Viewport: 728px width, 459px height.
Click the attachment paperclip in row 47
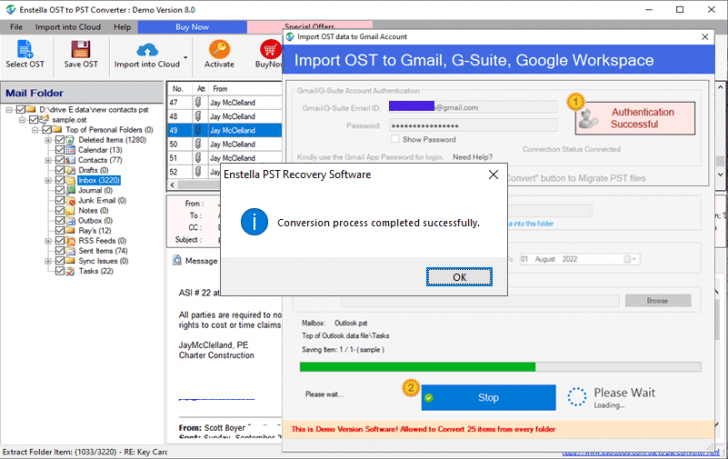click(198, 102)
